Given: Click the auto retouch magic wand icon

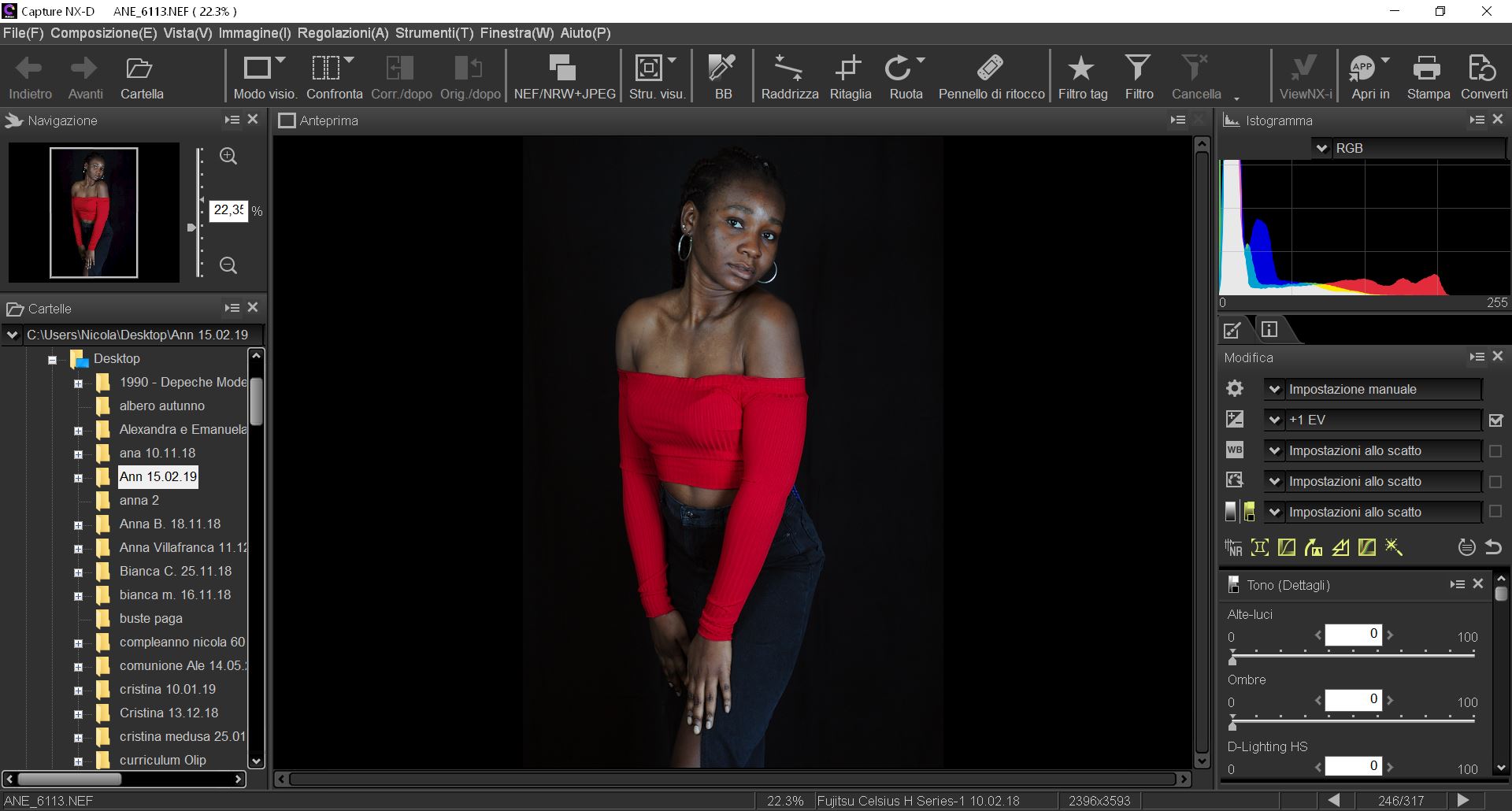Looking at the screenshot, I should point(1394,547).
